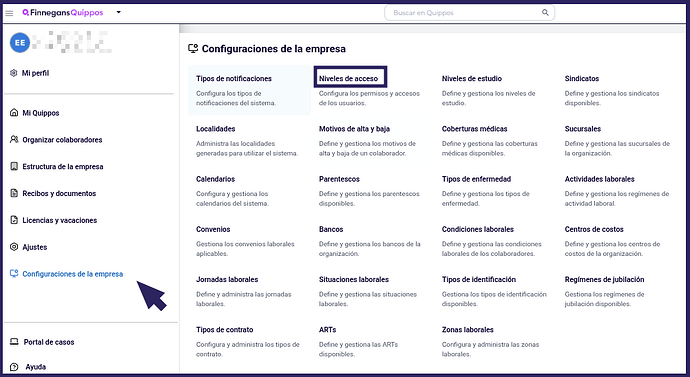Click the Mi Quippos home icon
This screenshot has height=377, width=690.
14,113
